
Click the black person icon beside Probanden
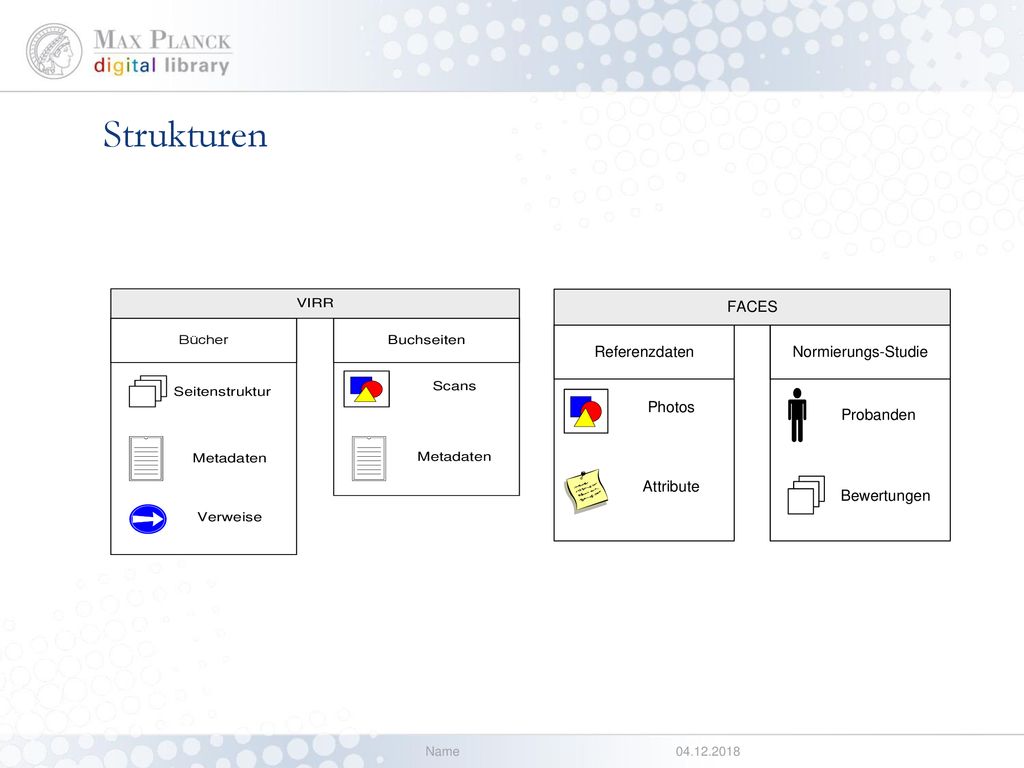coord(797,415)
